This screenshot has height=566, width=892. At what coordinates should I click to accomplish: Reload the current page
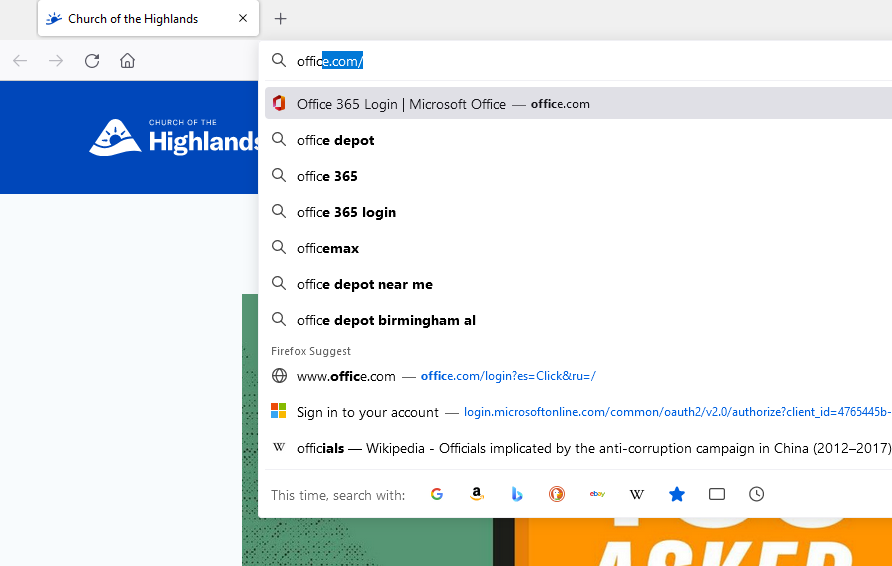tap(92, 61)
